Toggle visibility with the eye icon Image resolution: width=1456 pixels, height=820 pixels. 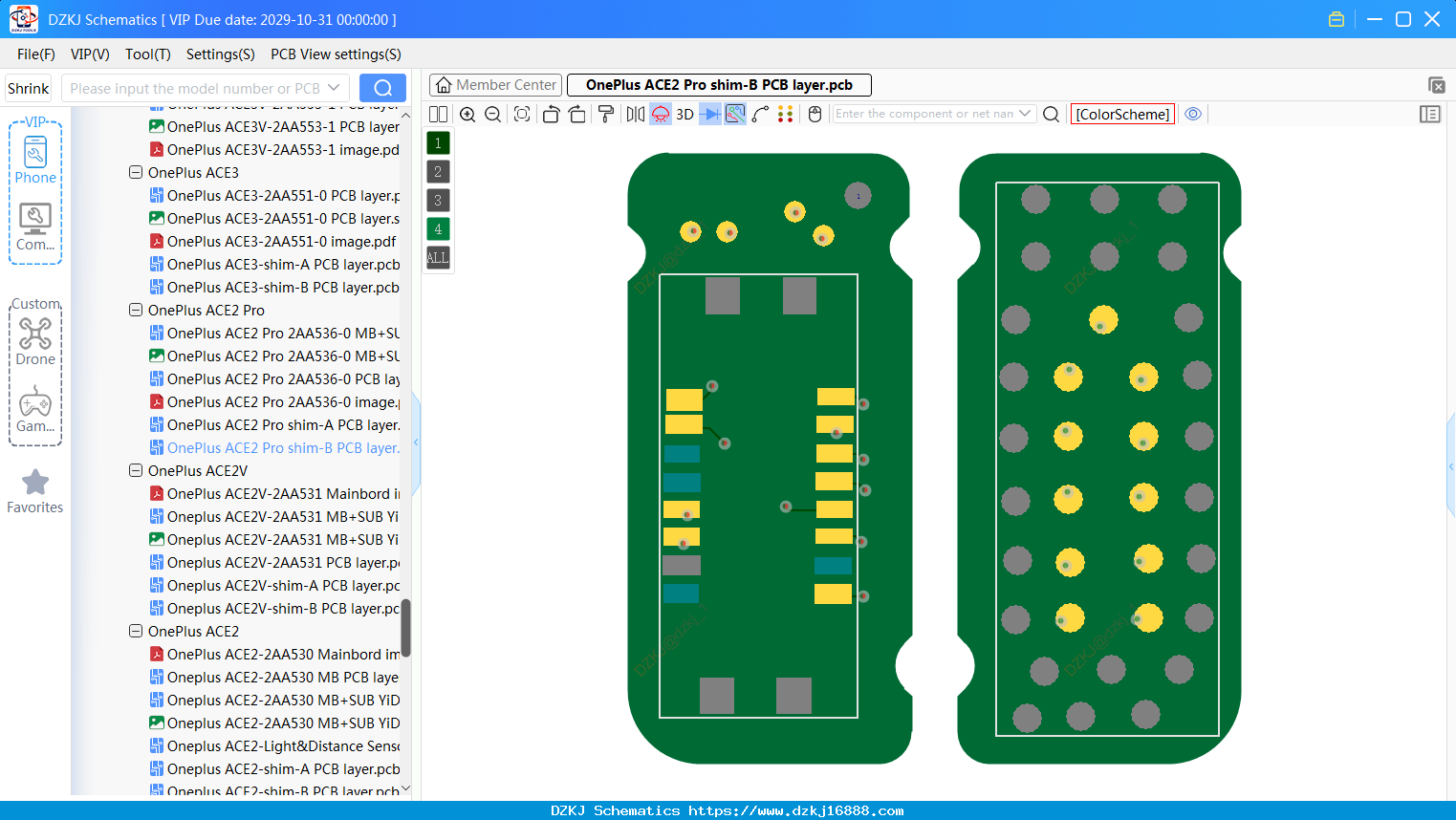click(1193, 114)
